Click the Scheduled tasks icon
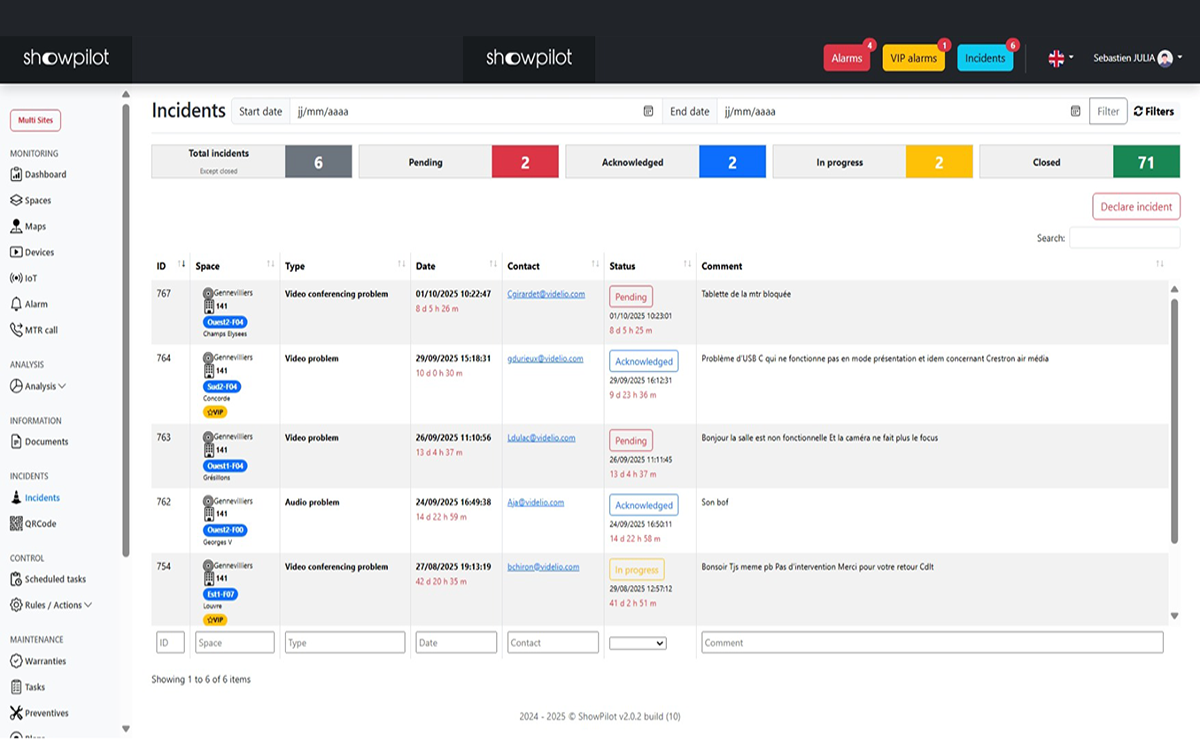 16,579
